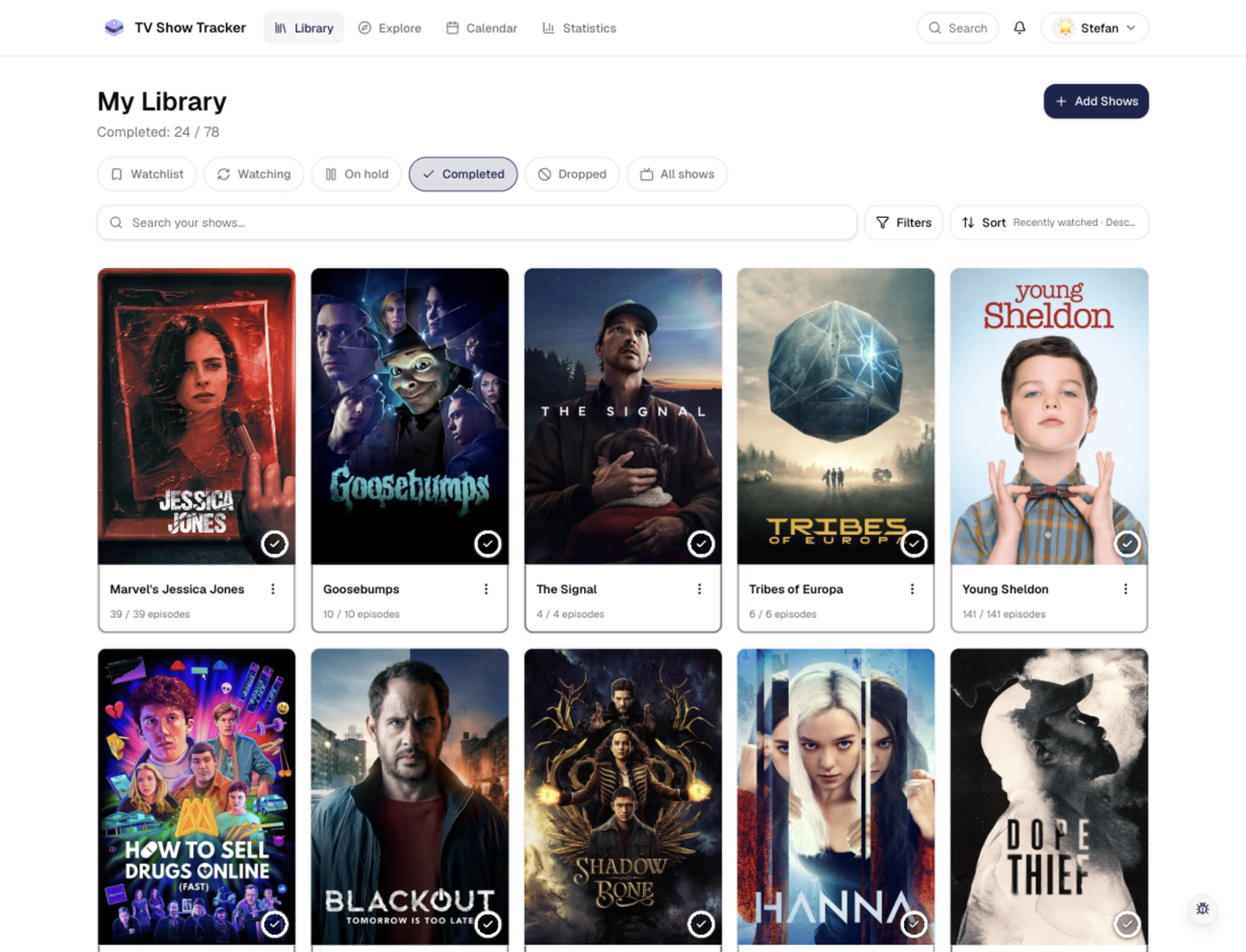Toggle completed checkmark on Jessica Jones poster

[274, 544]
